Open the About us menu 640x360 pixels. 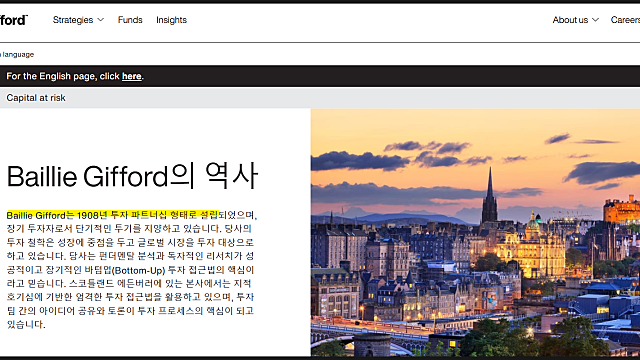point(576,20)
